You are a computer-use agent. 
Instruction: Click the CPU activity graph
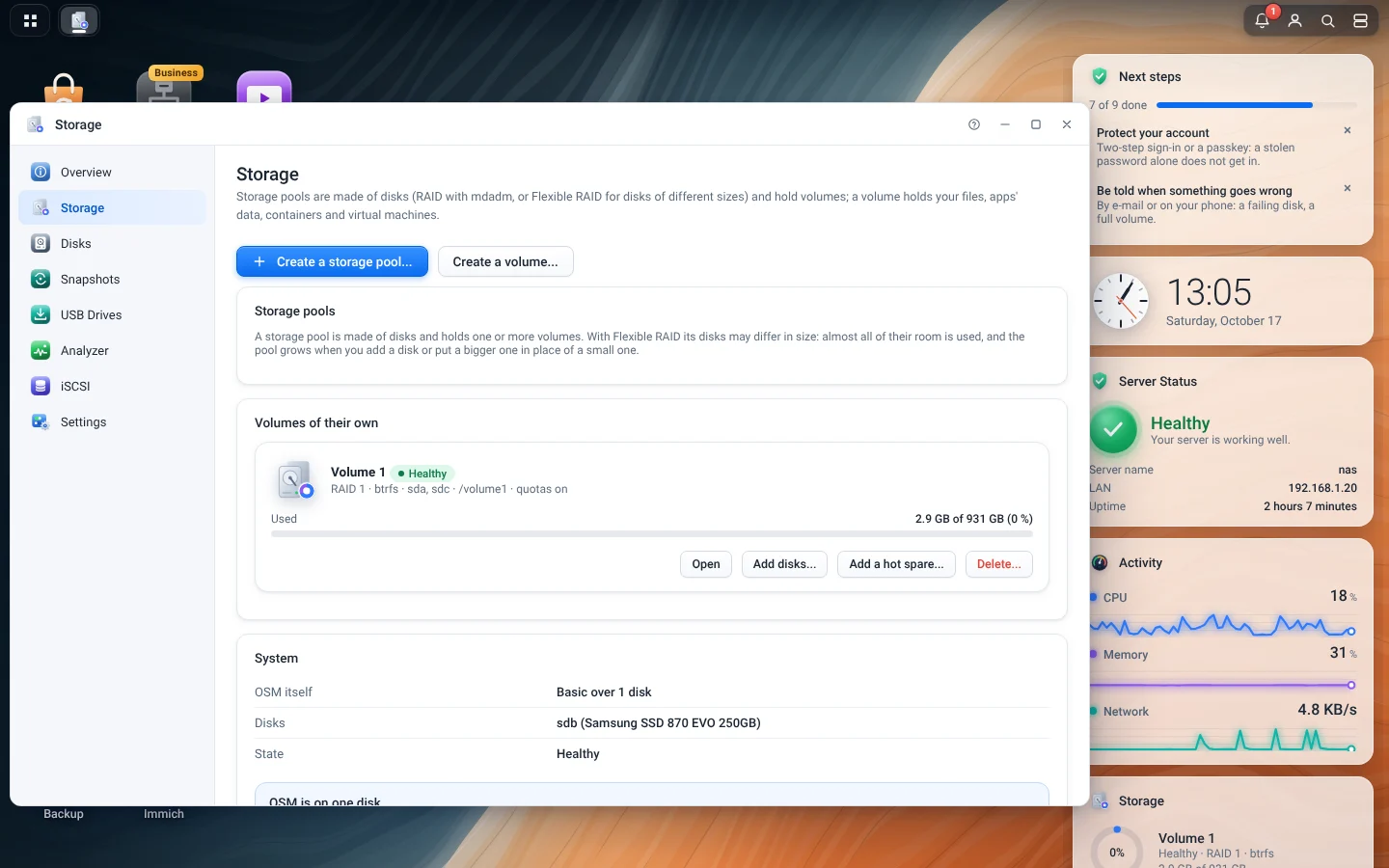click(1223, 626)
